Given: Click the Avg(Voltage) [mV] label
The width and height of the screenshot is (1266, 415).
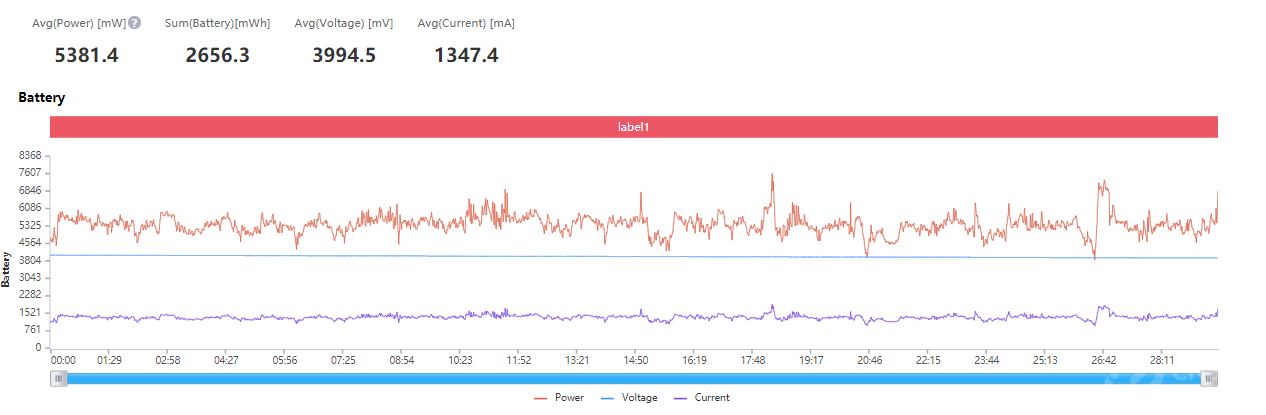Looking at the screenshot, I should point(344,23).
